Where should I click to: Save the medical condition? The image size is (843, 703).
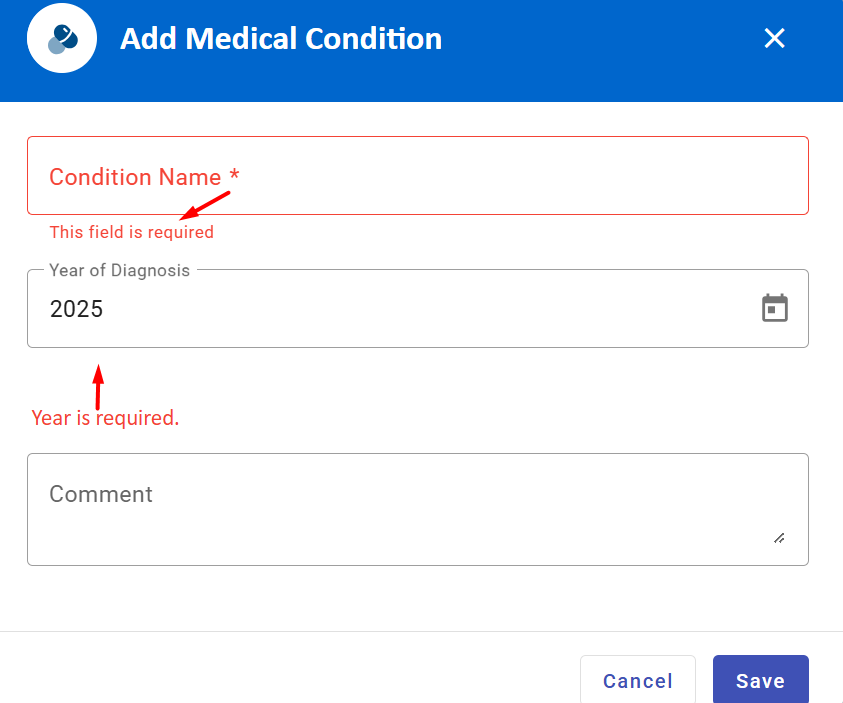click(x=760, y=681)
